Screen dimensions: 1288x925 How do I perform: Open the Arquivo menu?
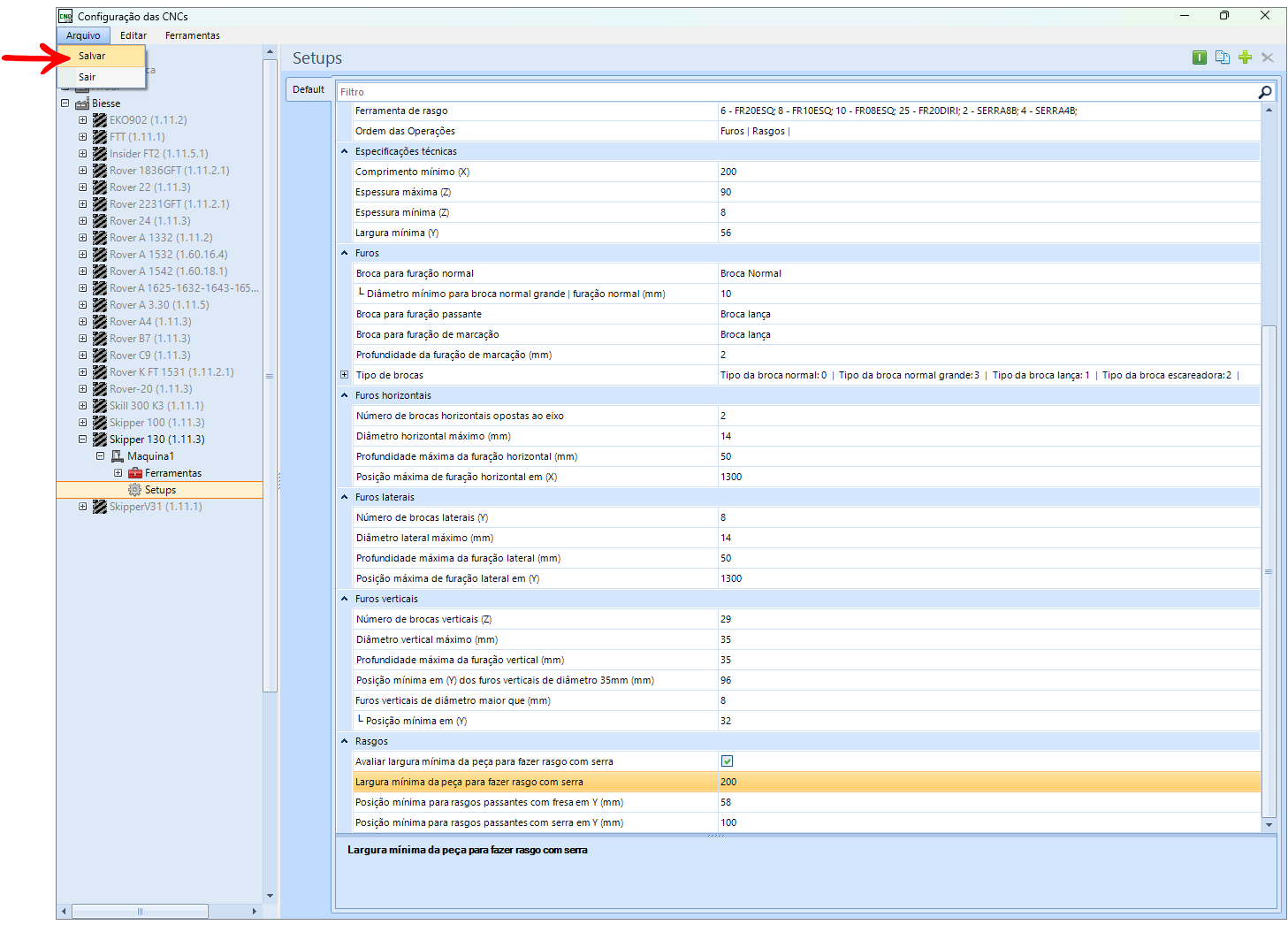pyautogui.click(x=83, y=35)
